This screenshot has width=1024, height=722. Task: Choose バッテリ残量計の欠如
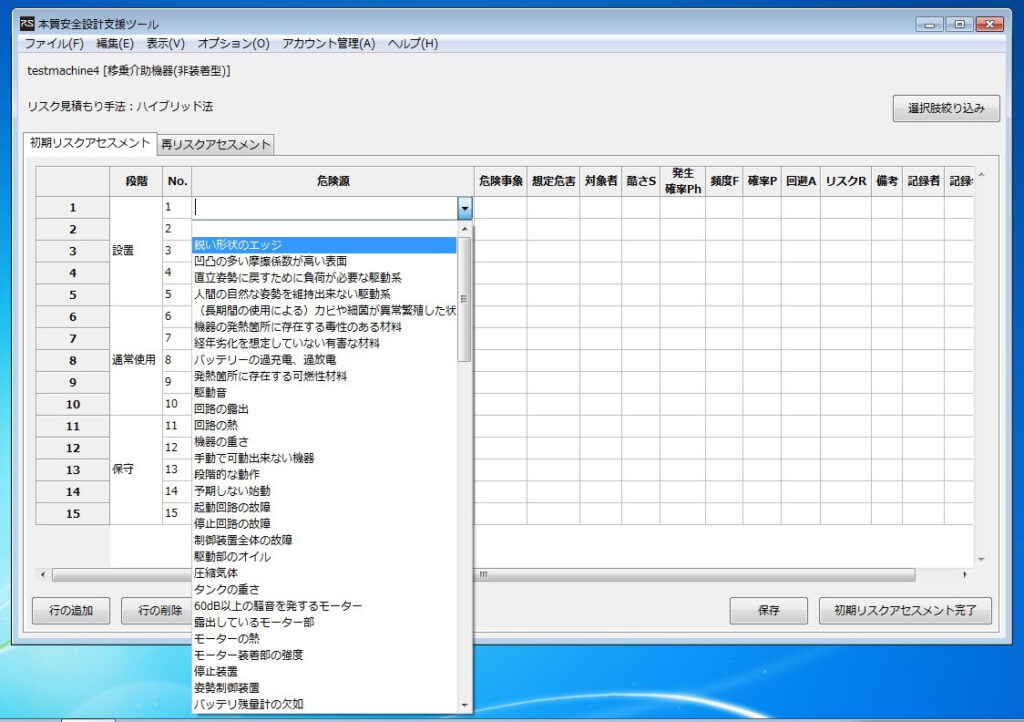tap(324, 704)
